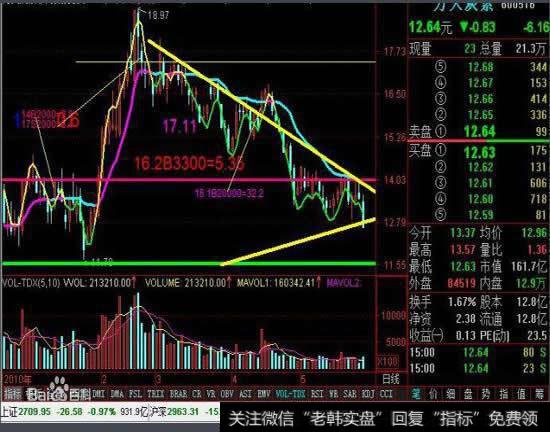550x432 pixels.
Task: Open the 指标 indicator tab
Action: coord(13,394)
